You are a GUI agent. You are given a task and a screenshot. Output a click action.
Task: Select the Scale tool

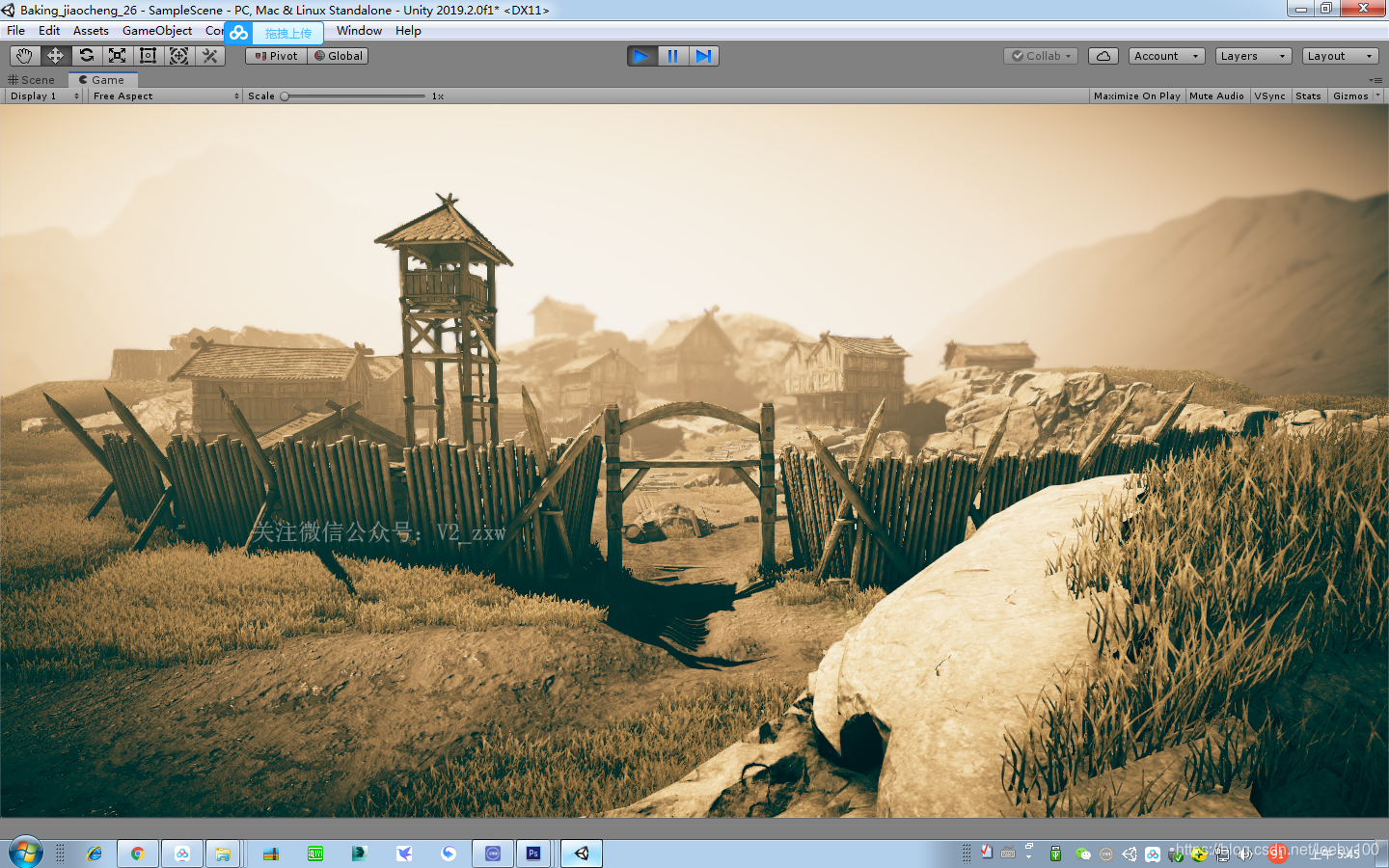(x=117, y=56)
